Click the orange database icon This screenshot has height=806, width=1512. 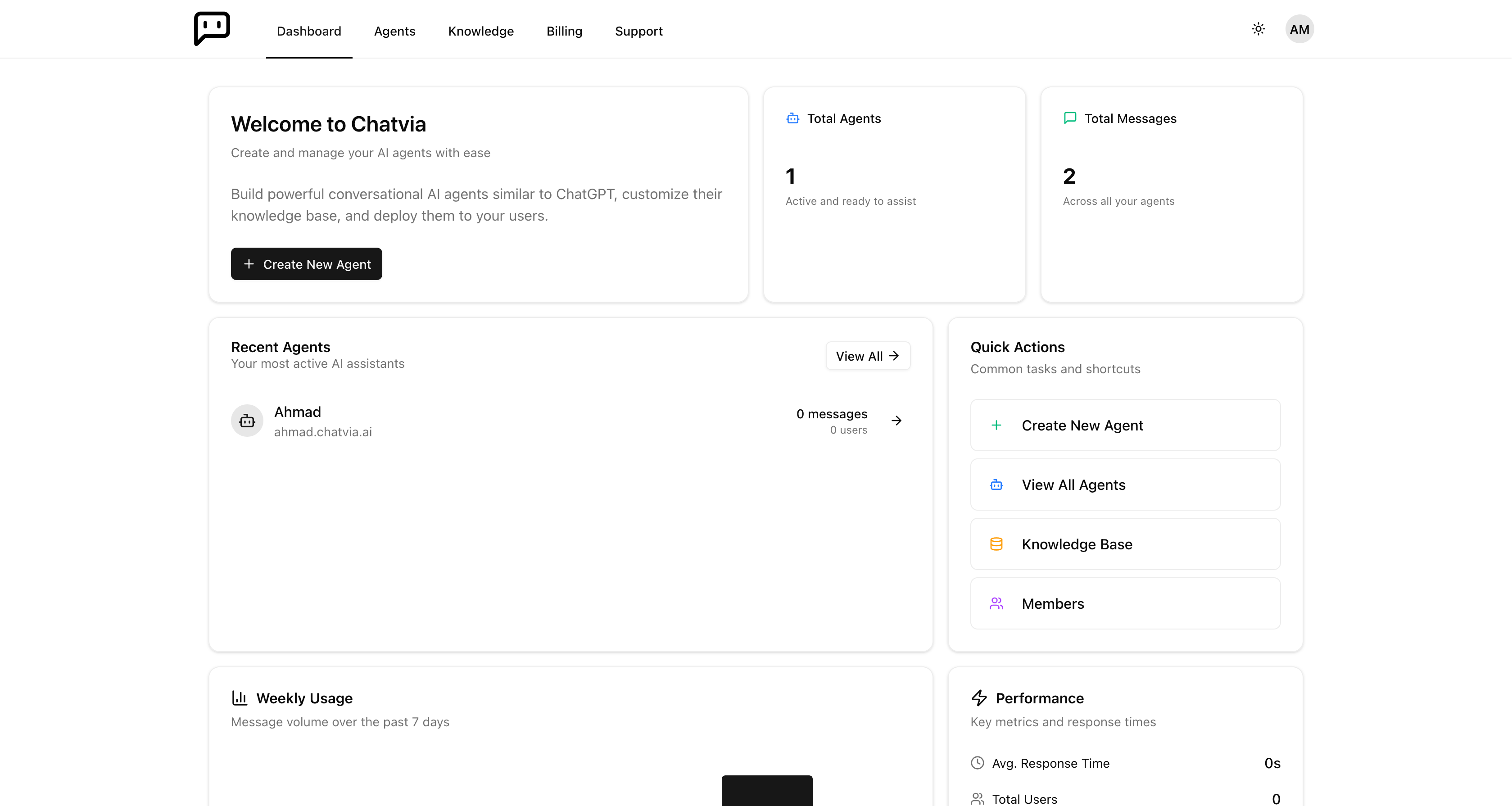point(996,544)
